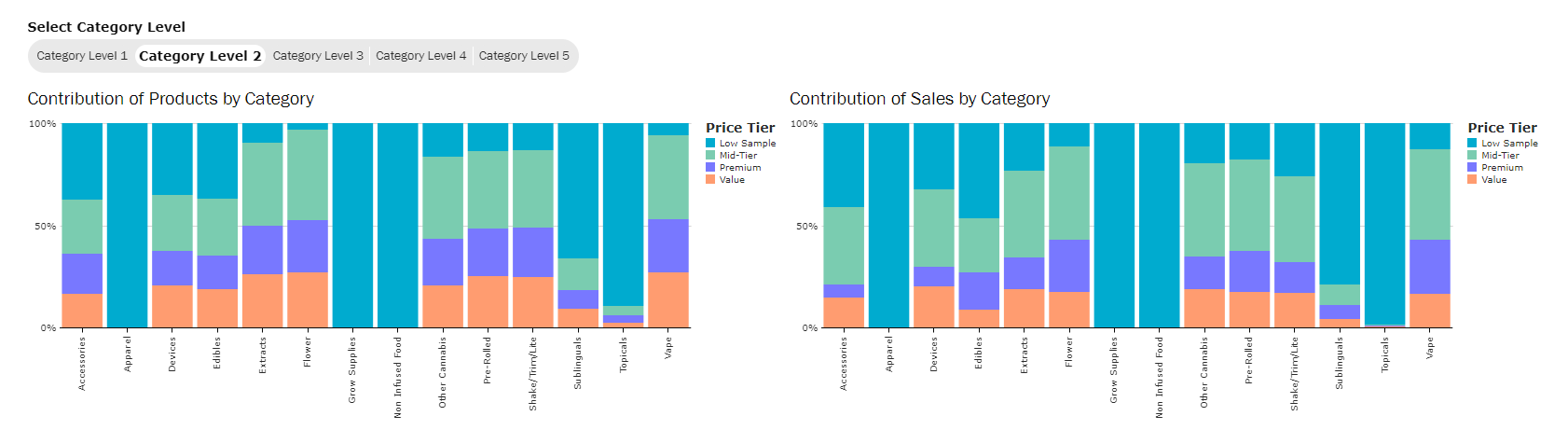Image resolution: width=1568 pixels, height=430 pixels.
Task: Toggle Mid-Tier in Sales chart legend
Action: click(1501, 156)
